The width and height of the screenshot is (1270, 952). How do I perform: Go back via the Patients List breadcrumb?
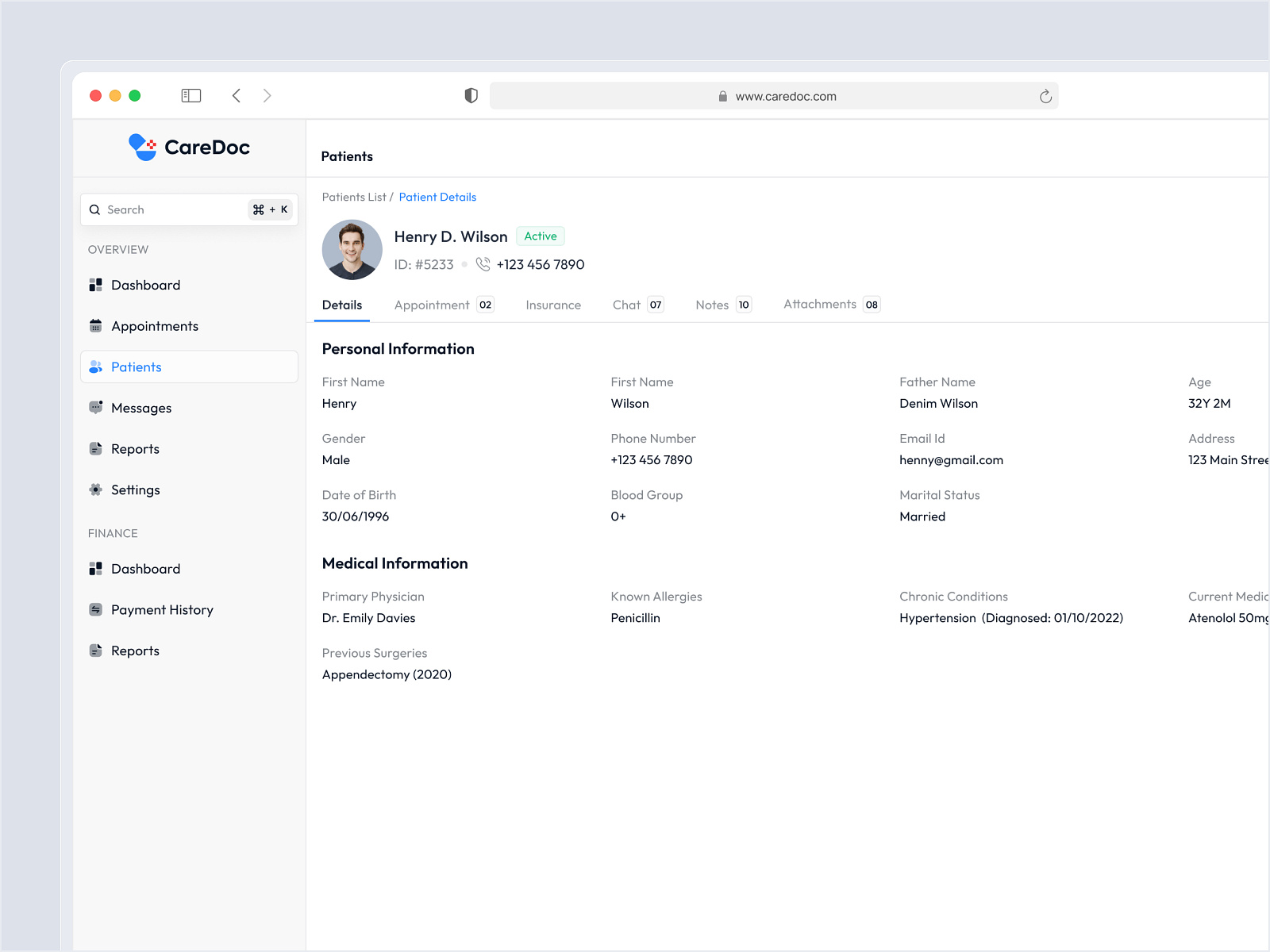(353, 197)
